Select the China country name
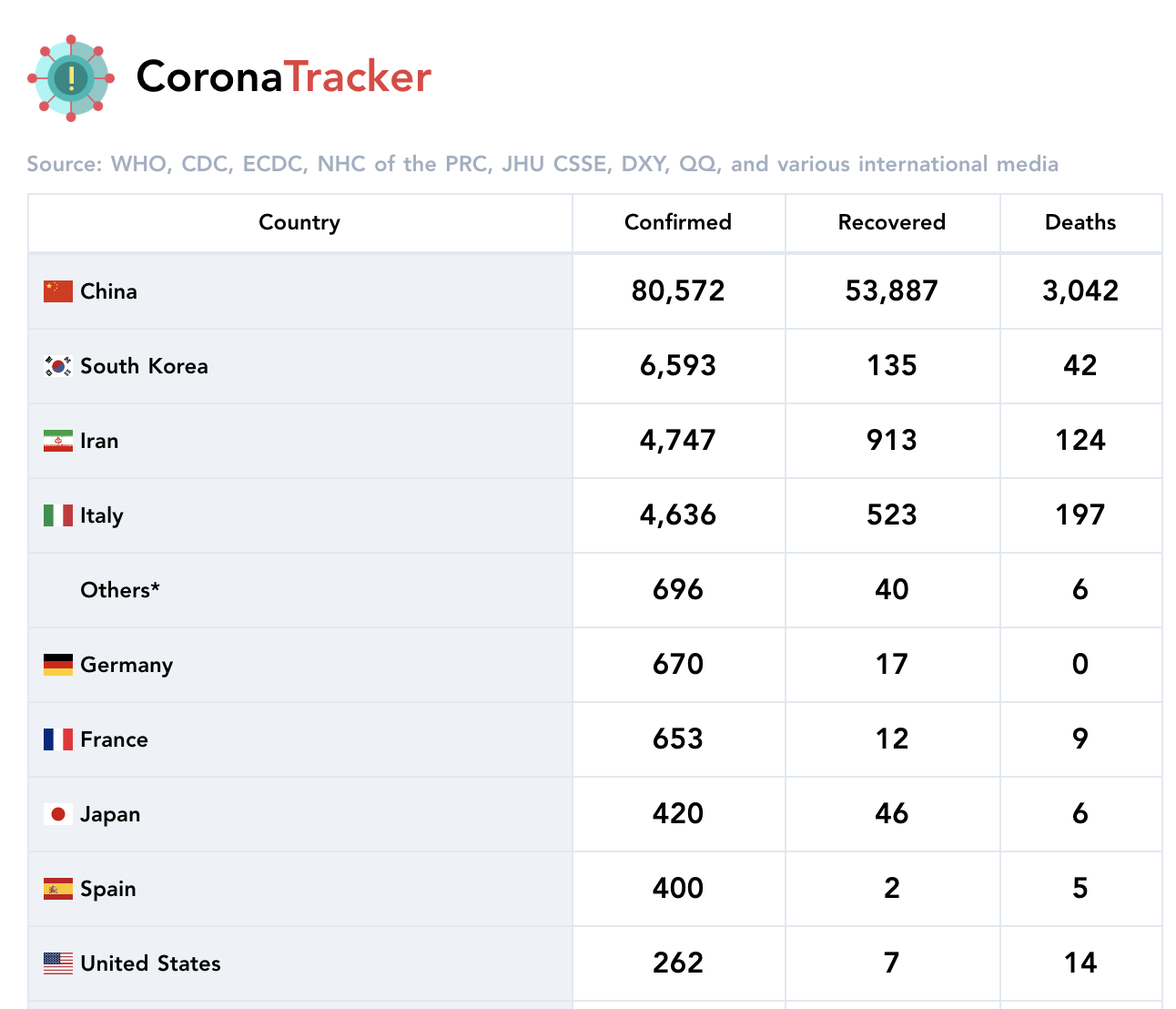The width and height of the screenshot is (1176, 1009). pos(108,291)
